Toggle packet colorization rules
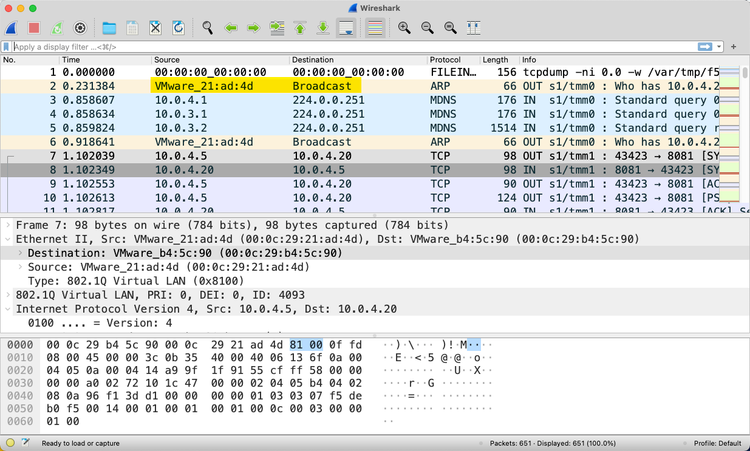This screenshot has height=451, width=750. click(375, 28)
